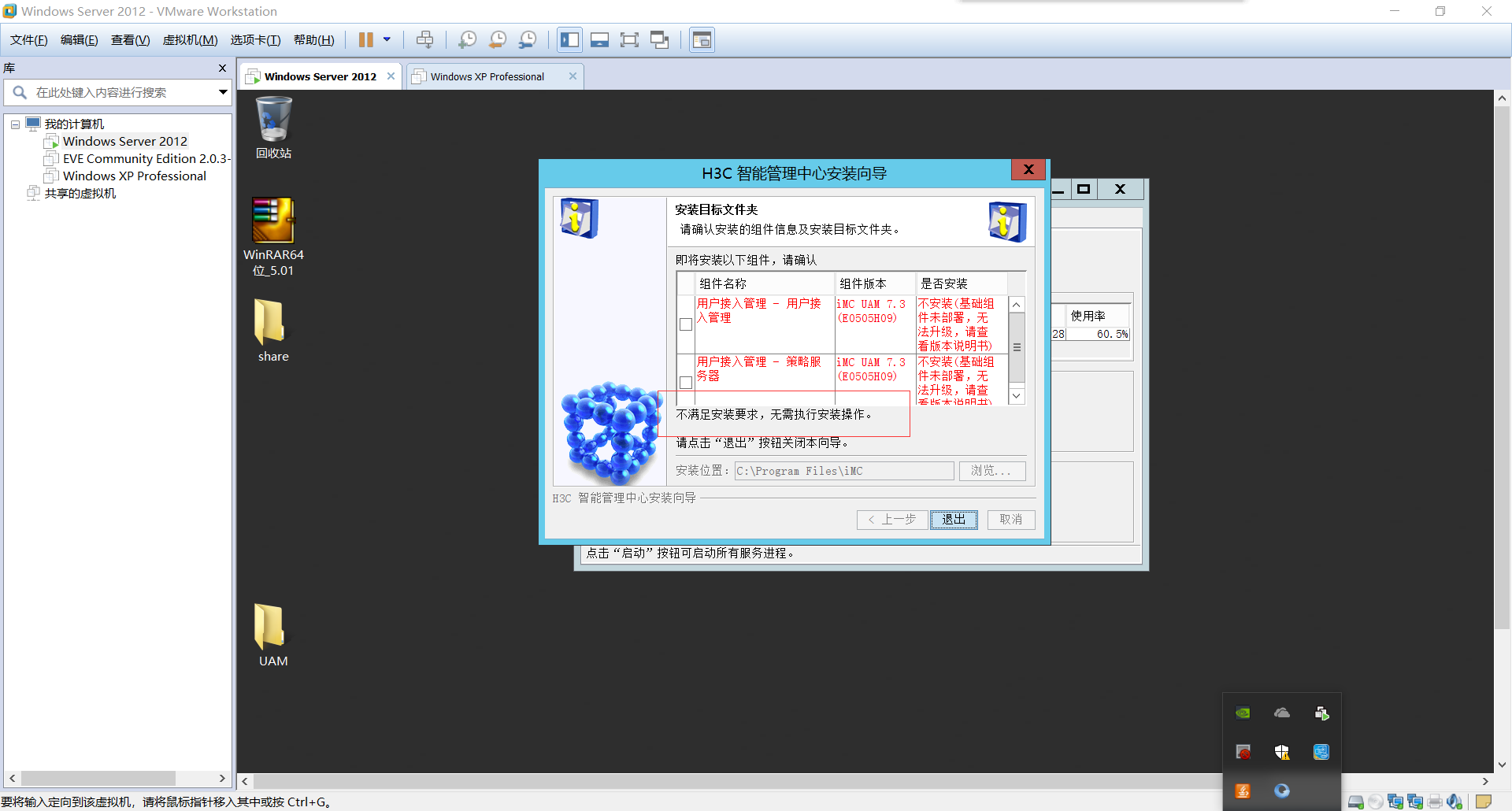The height and width of the screenshot is (811, 1512).
Task: Close the Windows XP Professional tab
Action: [x=573, y=76]
